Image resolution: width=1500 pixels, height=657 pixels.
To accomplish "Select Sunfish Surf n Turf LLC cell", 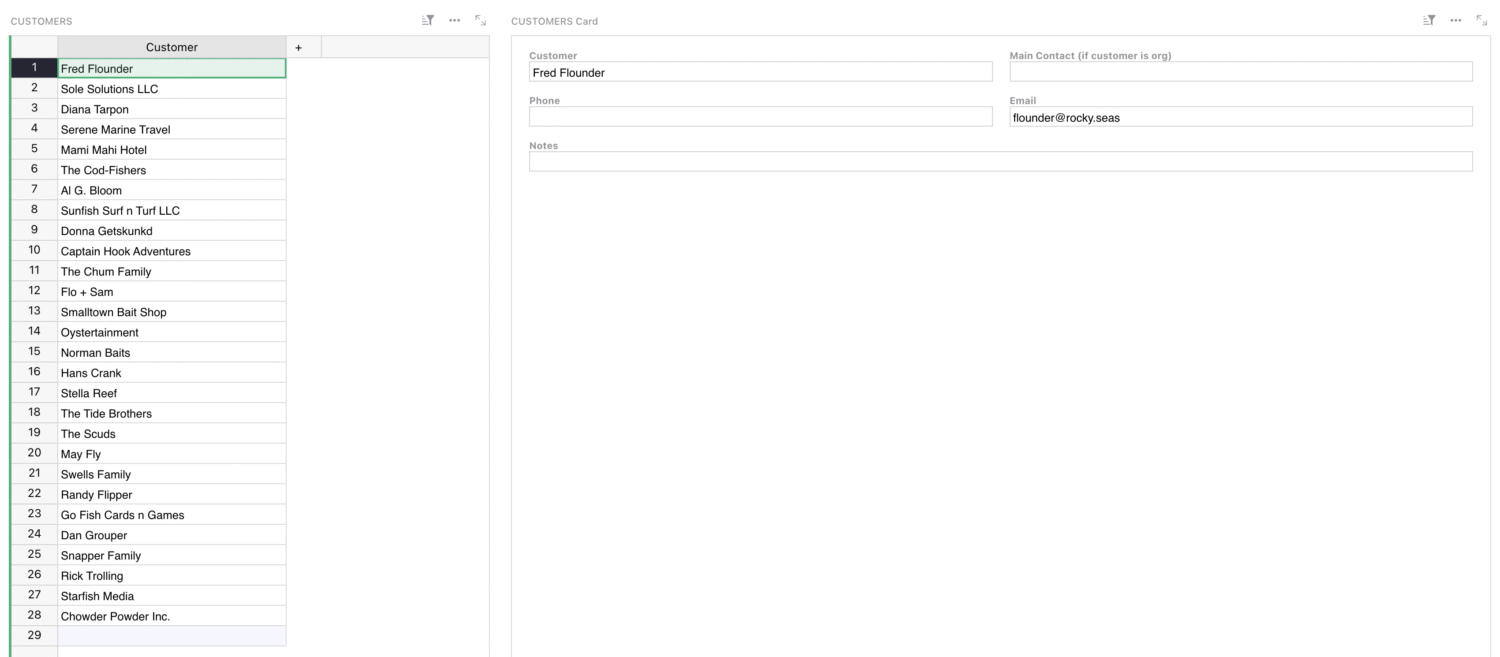I will pos(172,210).
